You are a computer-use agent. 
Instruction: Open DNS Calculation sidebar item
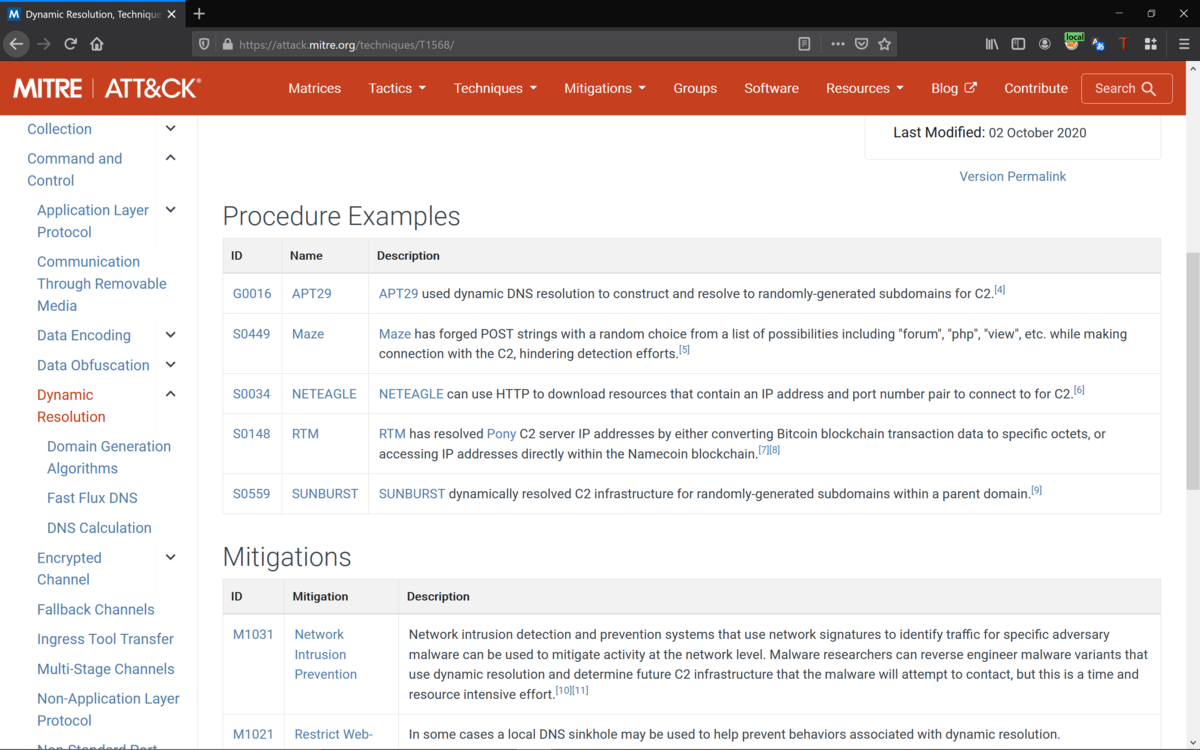click(x=99, y=528)
